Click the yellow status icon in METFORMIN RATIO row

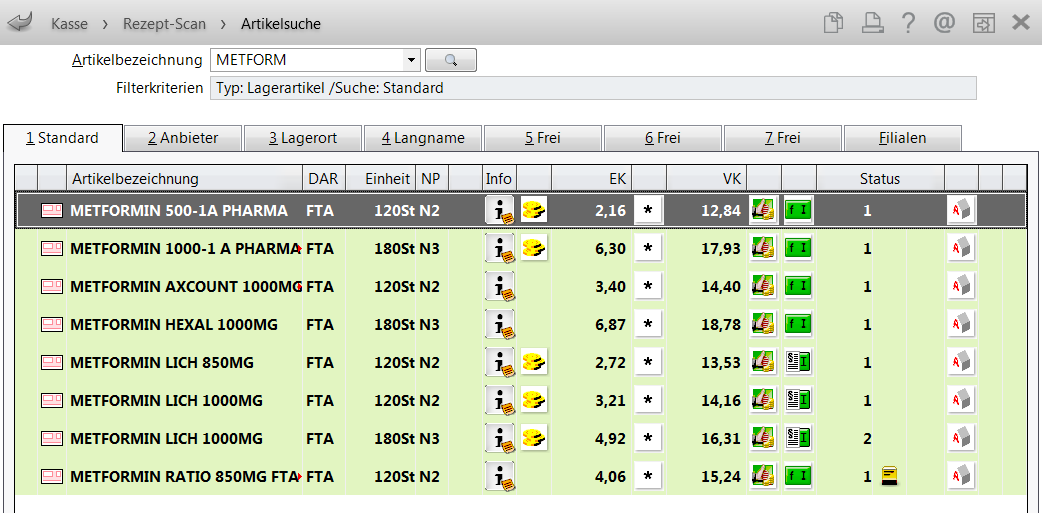tap(888, 476)
